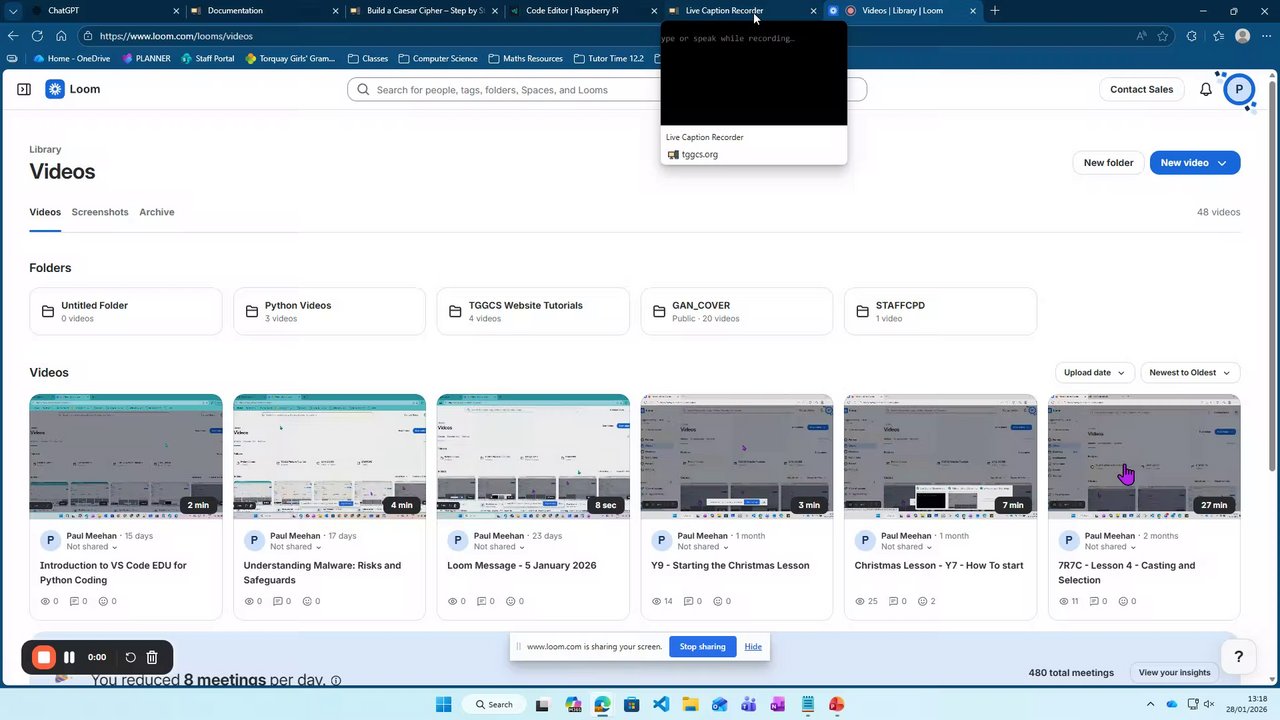1280x720 pixels.
Task: Go to browser home page
Action: click(x=61, y=36)
